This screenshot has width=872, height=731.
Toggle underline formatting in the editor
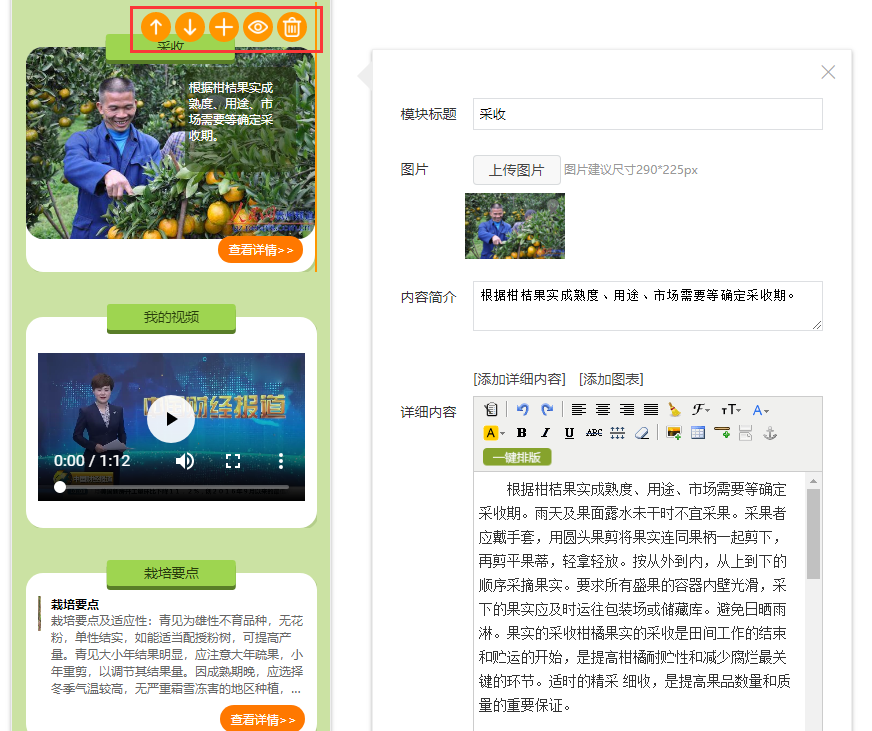click(569, 433)
